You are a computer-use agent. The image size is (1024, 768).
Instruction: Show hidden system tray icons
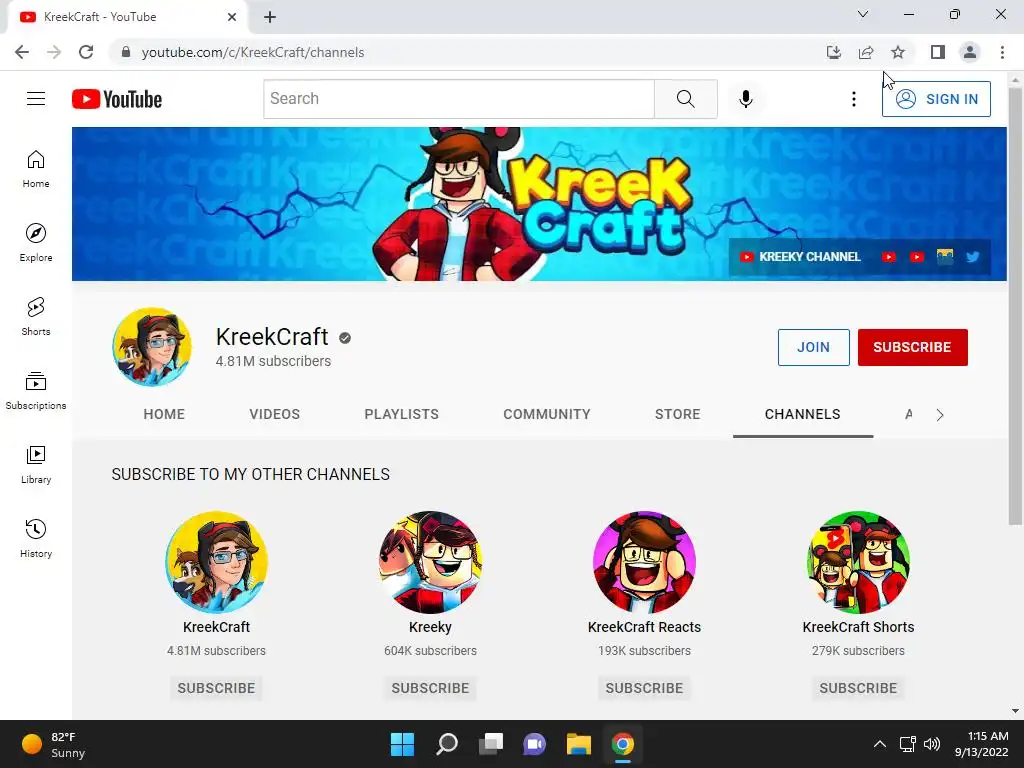(x=880, y=744)
